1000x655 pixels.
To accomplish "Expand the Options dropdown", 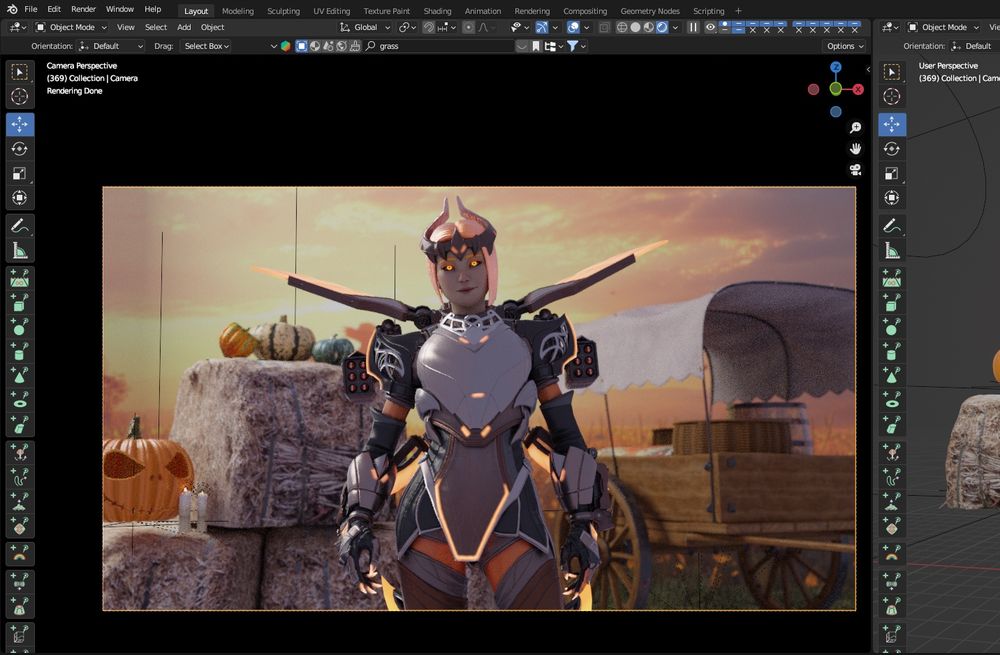I will tap(845, 46).
